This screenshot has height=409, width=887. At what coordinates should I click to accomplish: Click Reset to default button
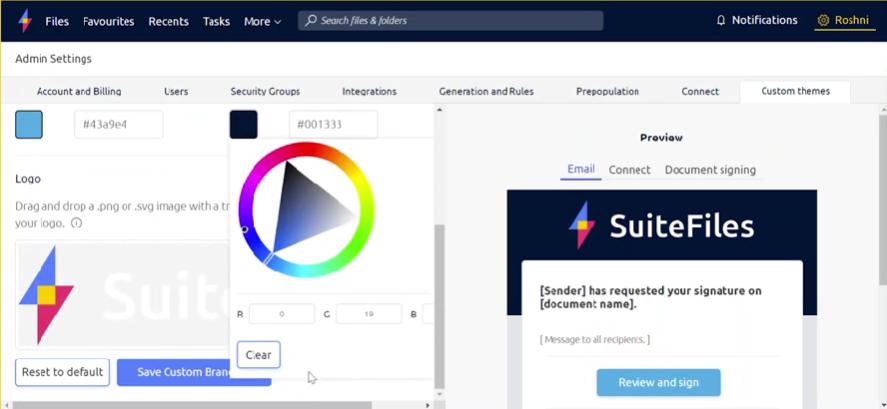pyautogui.click(x=62, y=372)
